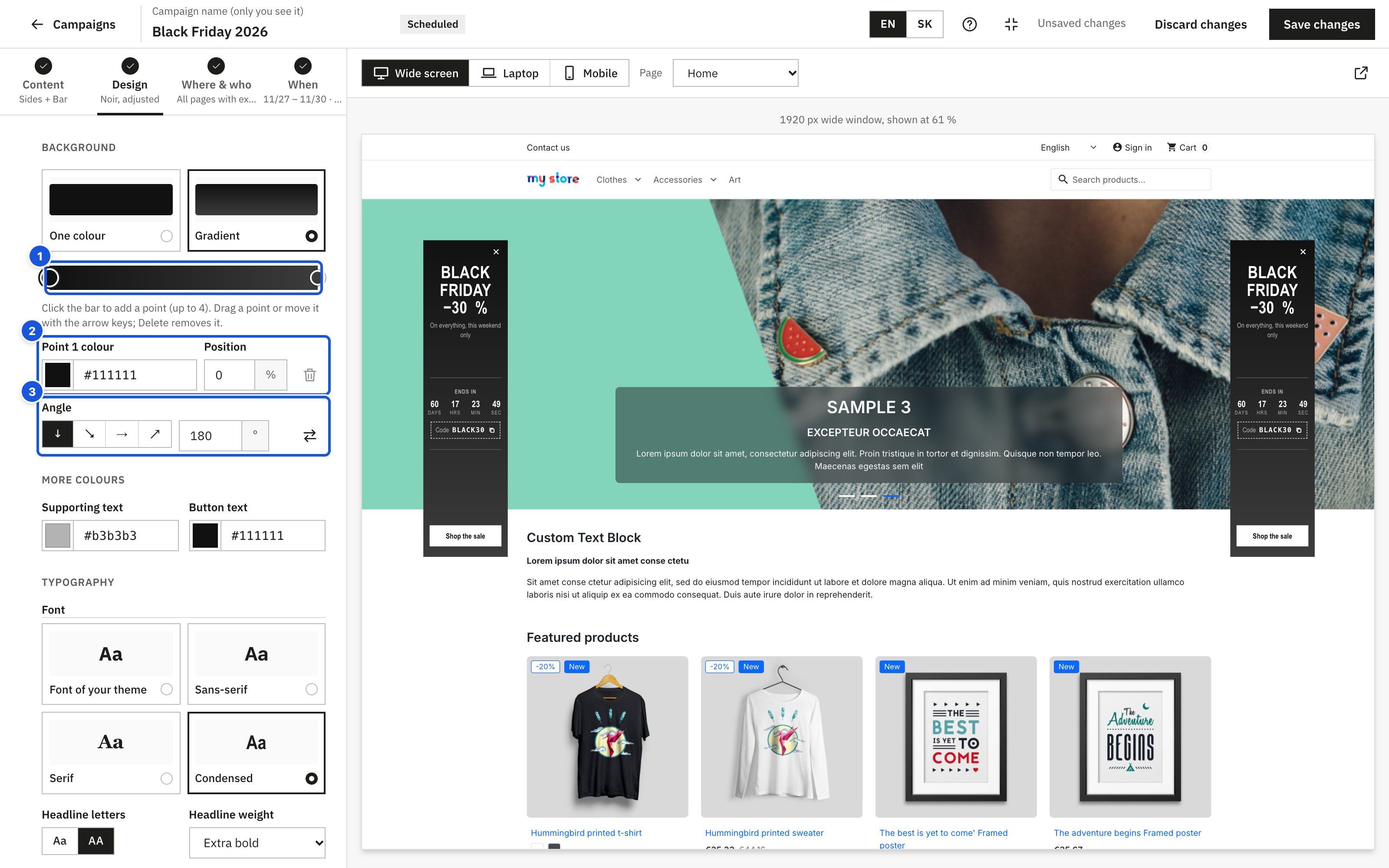Screen dimensions: 1389x868
Task: Select the downward angle arrow
Action: tap(57, 434)
